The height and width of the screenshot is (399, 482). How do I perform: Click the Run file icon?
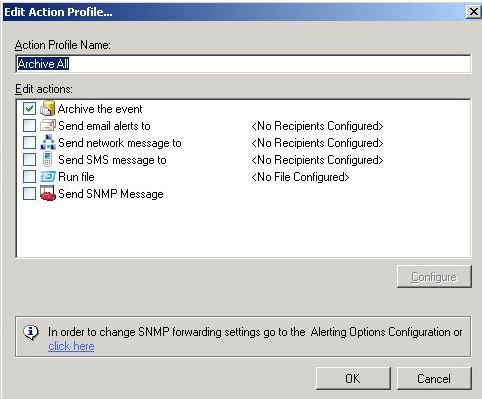(48, 176)
